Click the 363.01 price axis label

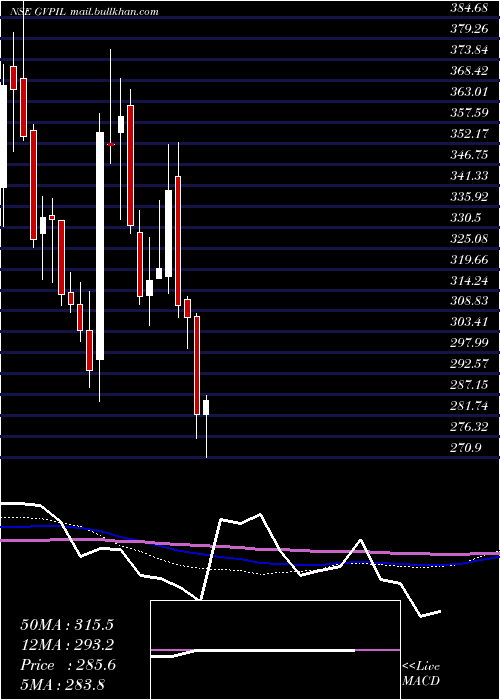tap(470, 92)
